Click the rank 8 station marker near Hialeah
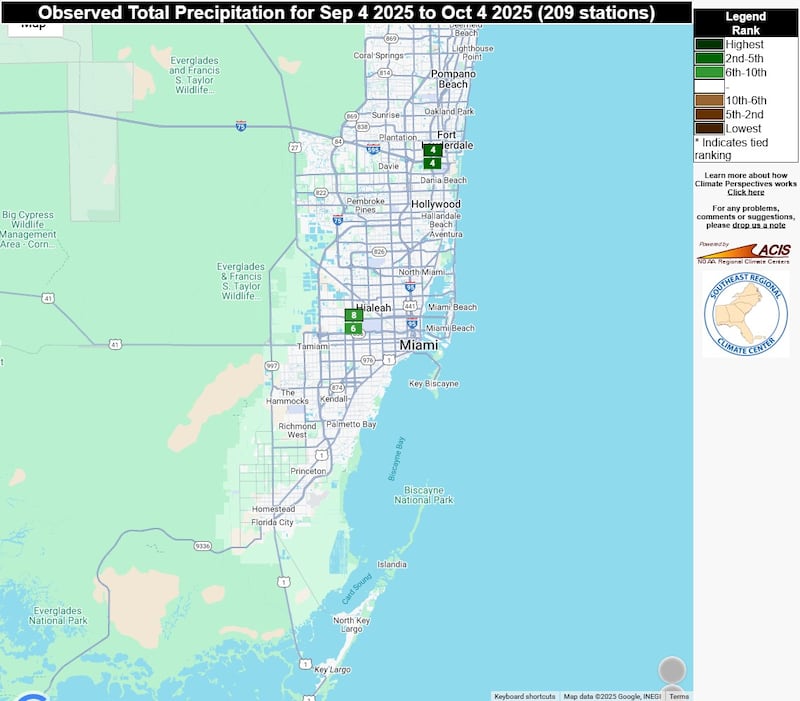The width and height of the screenshot is (800, 701). [353, 315]
